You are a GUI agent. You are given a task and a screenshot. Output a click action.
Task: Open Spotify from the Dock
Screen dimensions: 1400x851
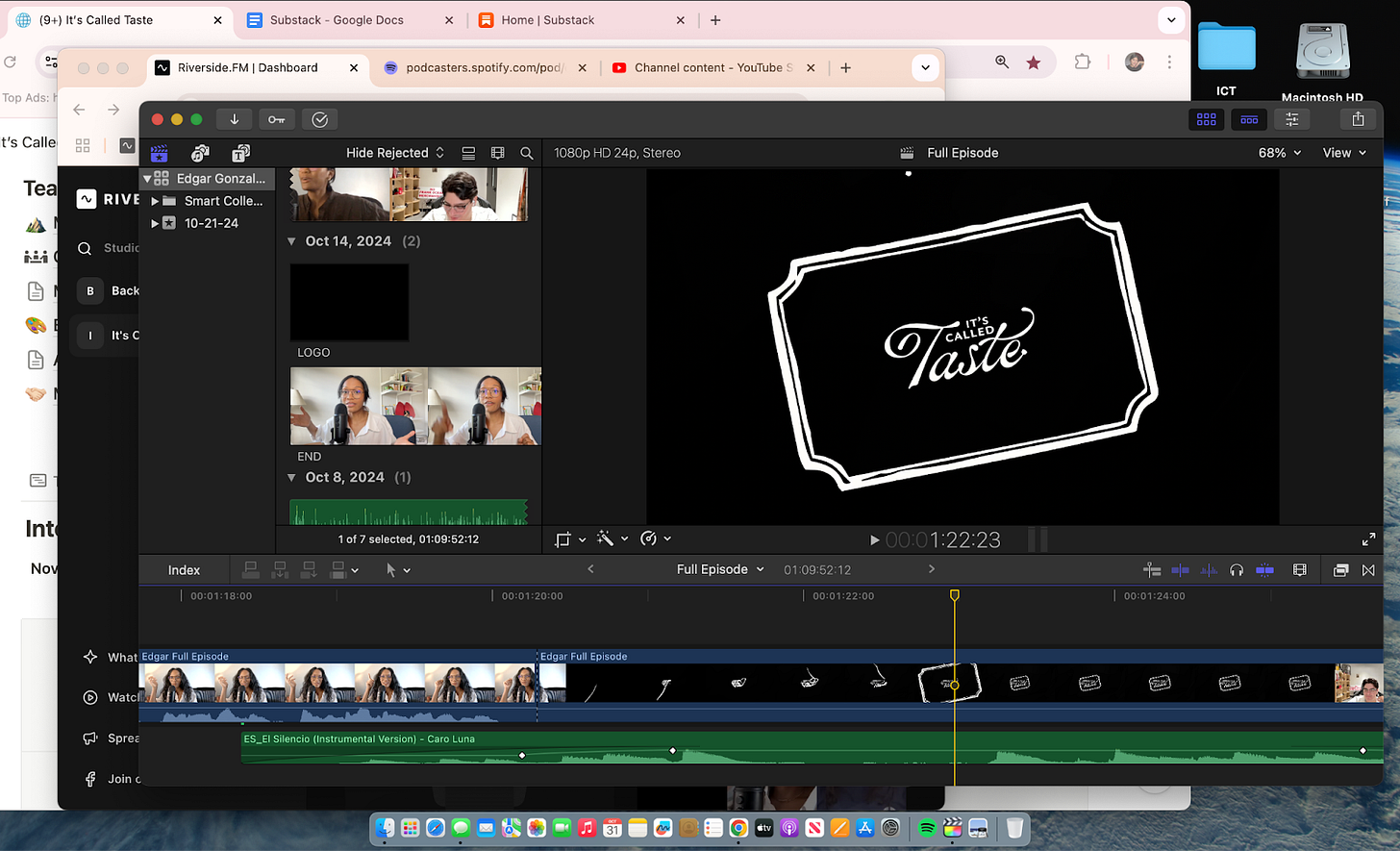927,828
